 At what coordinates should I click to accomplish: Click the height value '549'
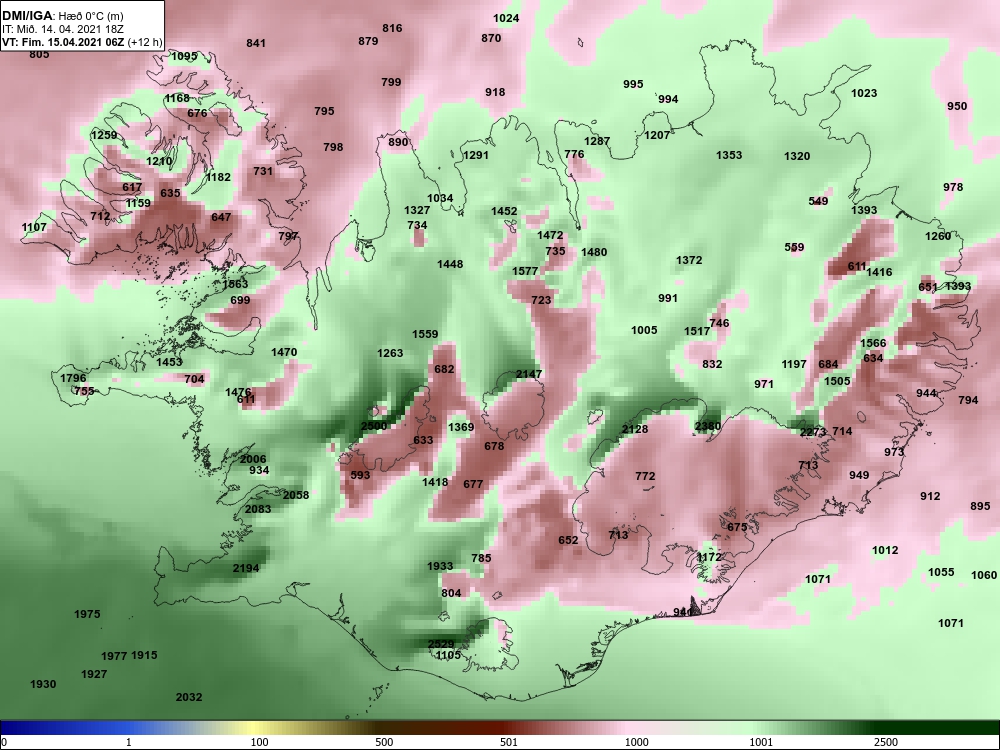pyautogui.click(x=818, y=201)
